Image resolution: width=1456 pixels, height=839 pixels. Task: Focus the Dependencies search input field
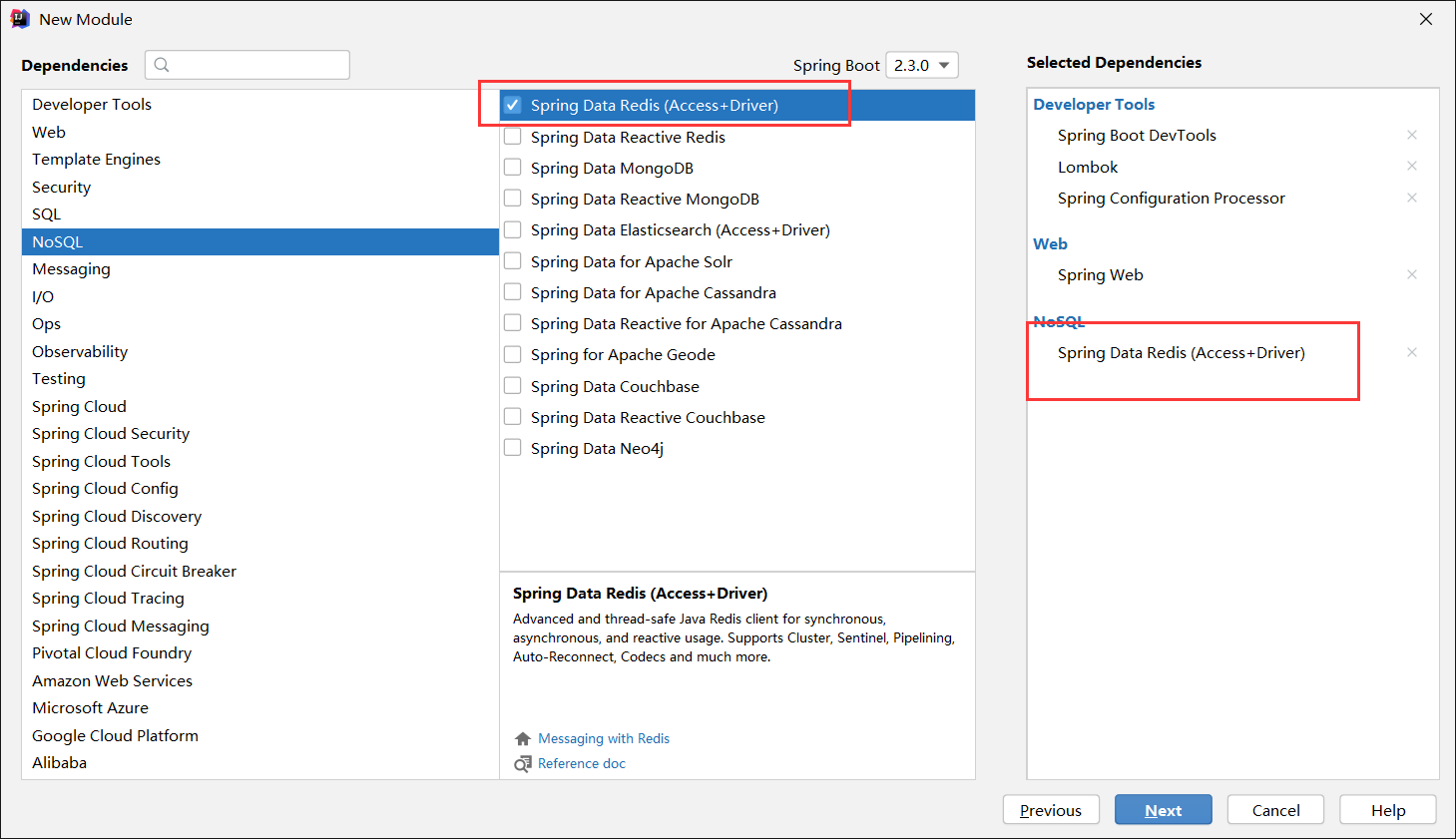click(x=247, y=65)
